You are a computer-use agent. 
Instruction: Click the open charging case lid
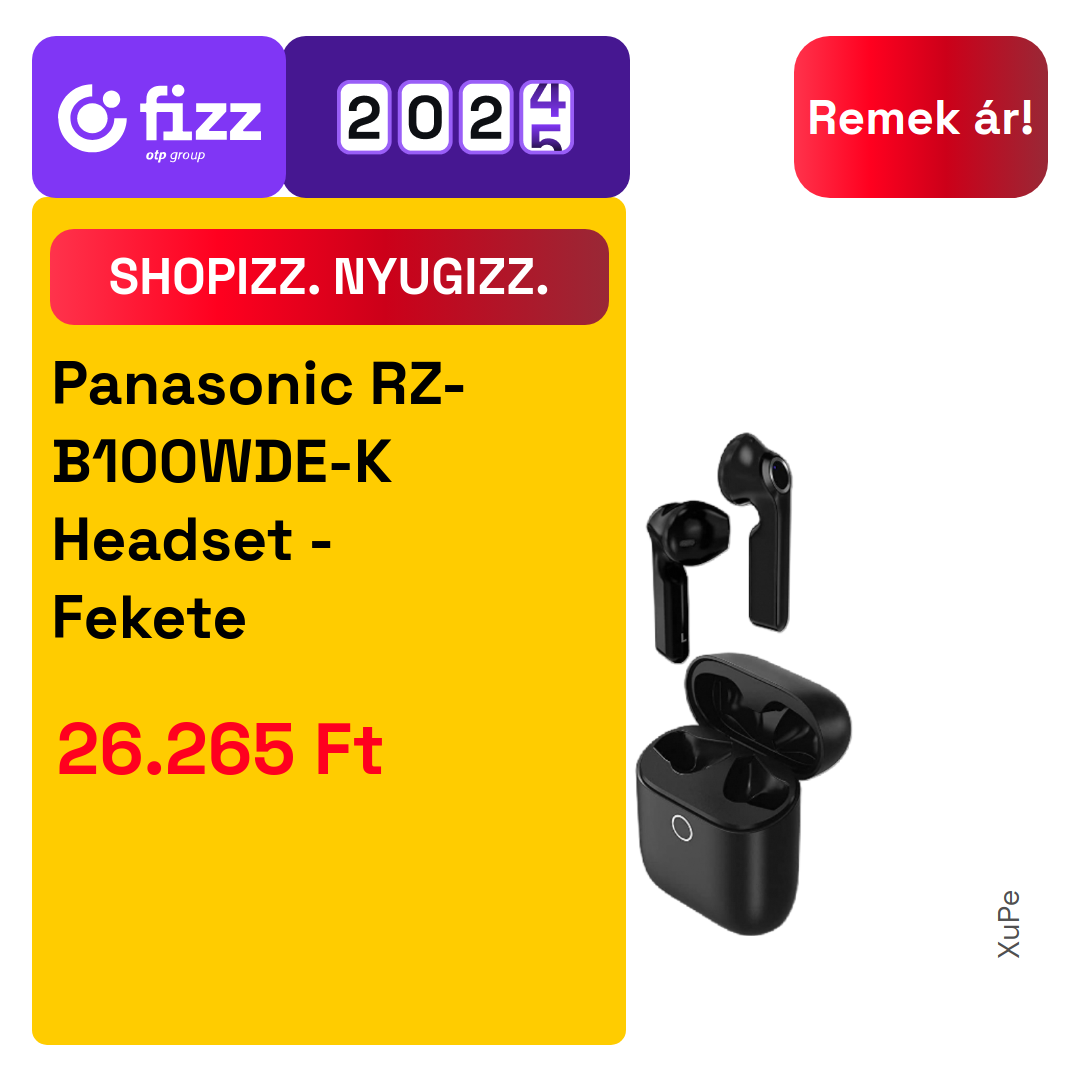(769, 716)
